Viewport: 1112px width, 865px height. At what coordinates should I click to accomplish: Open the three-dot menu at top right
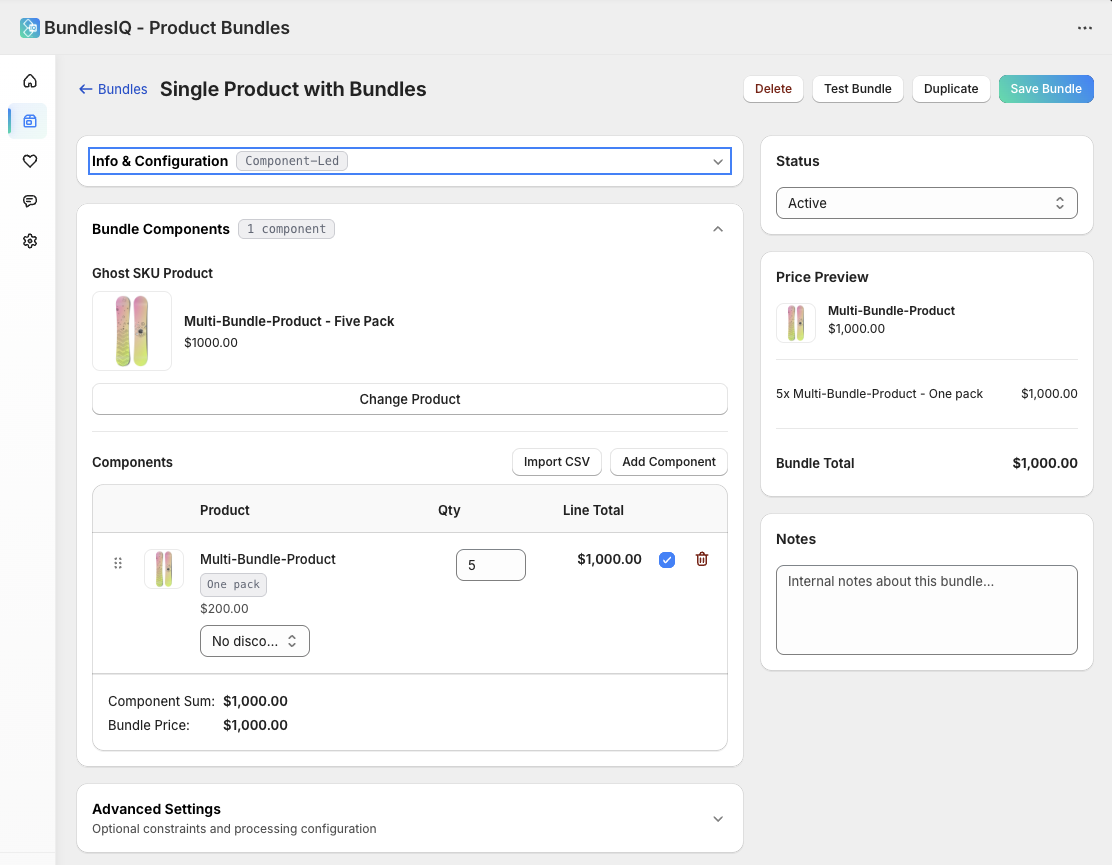[x=1085, y=27]
